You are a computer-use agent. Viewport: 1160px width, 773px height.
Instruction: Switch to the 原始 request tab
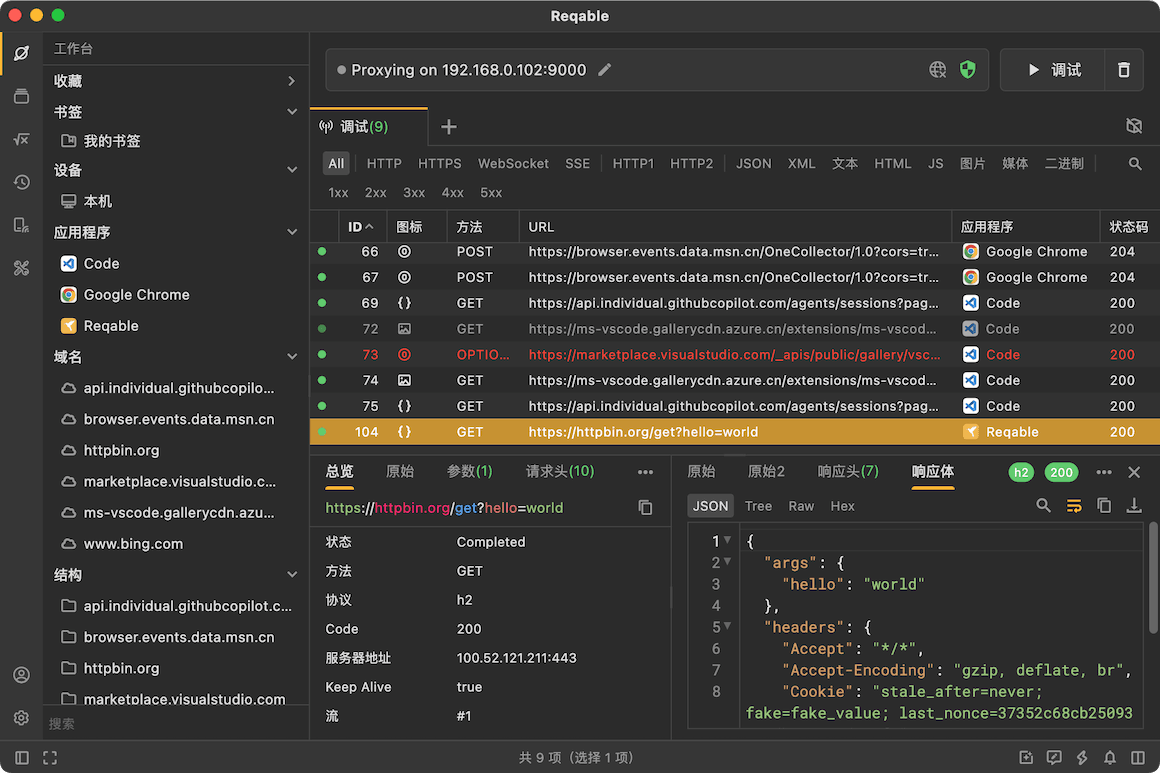(399, 472)
